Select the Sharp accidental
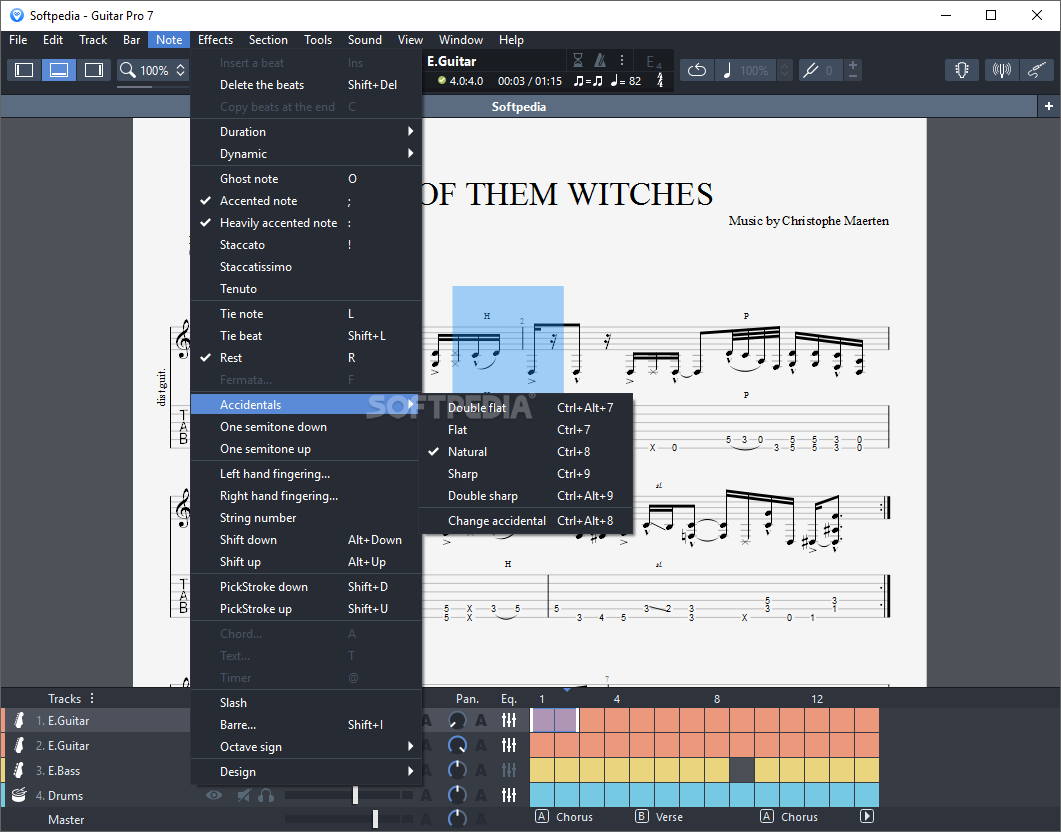The width and height of the screenshot is (1061, 832). [526, 474]
